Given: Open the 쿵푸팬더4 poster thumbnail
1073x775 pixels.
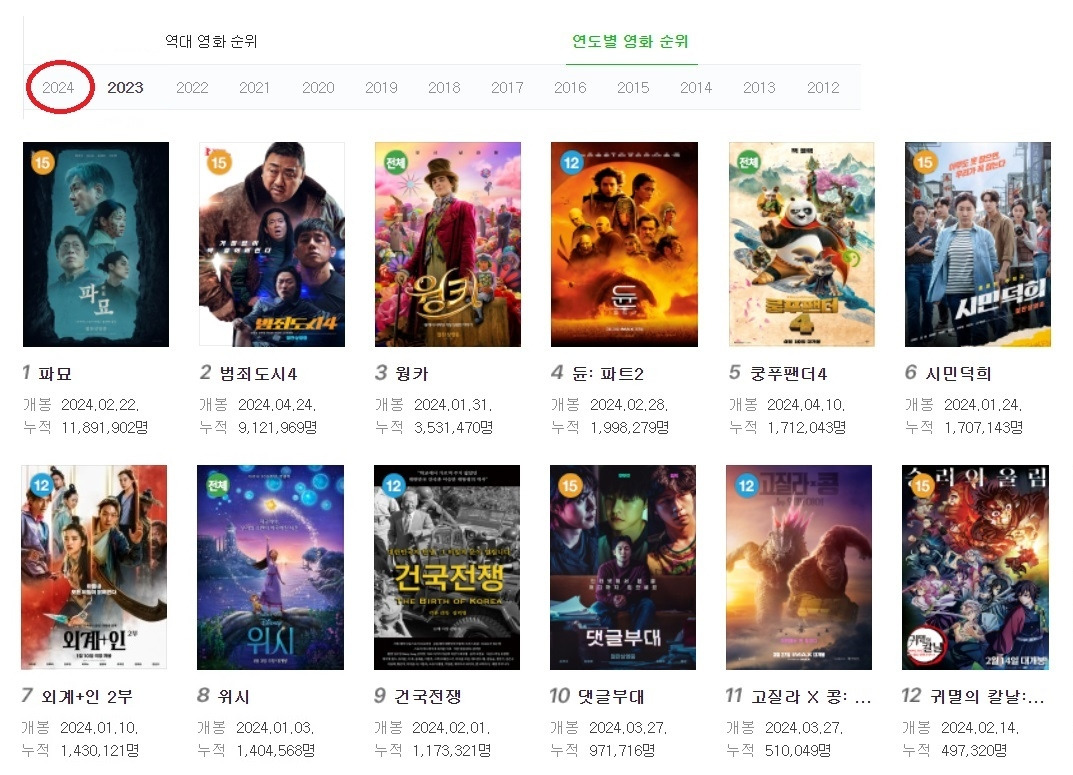Looking at the screenshot, I should click(801, 244).
